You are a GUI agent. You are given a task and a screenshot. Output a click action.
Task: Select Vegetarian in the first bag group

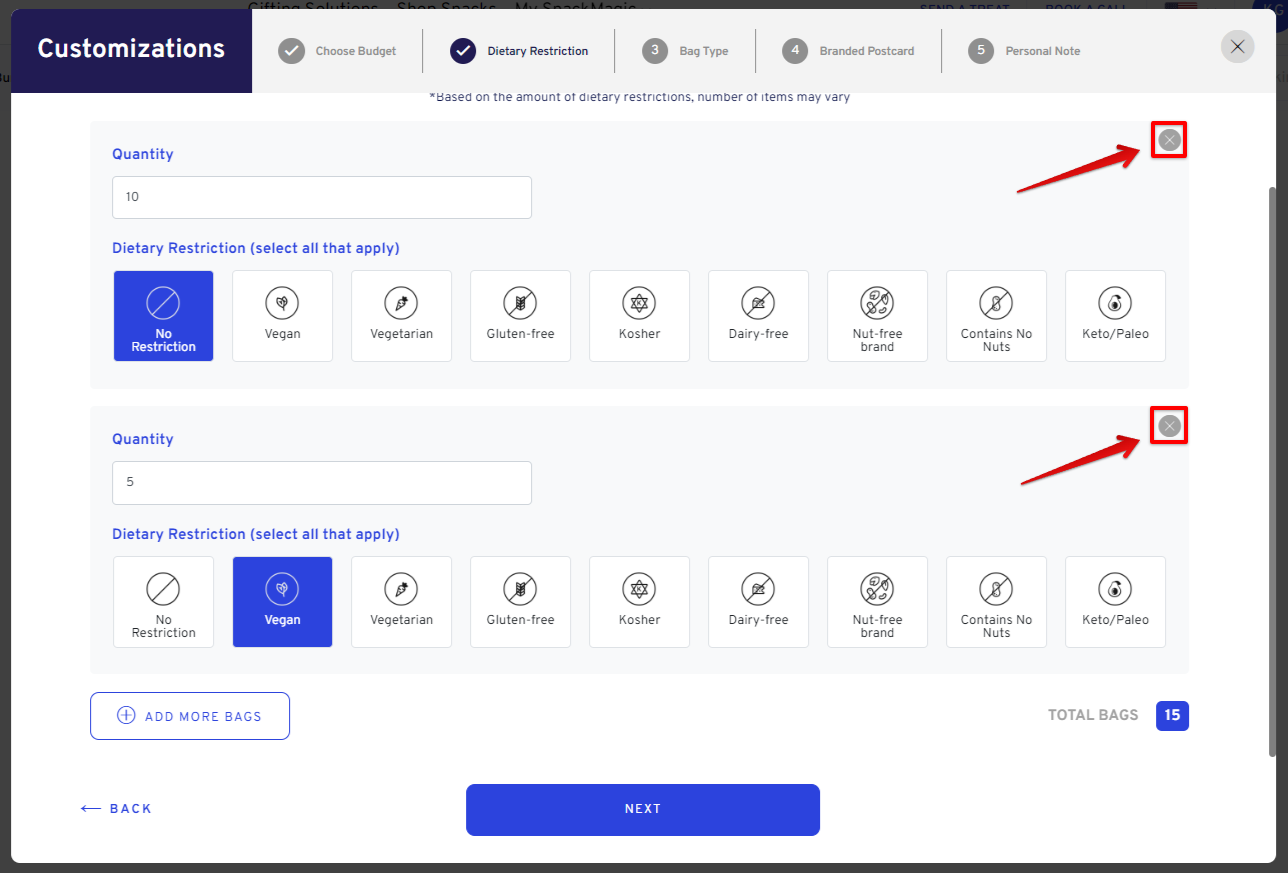point(401,316)
